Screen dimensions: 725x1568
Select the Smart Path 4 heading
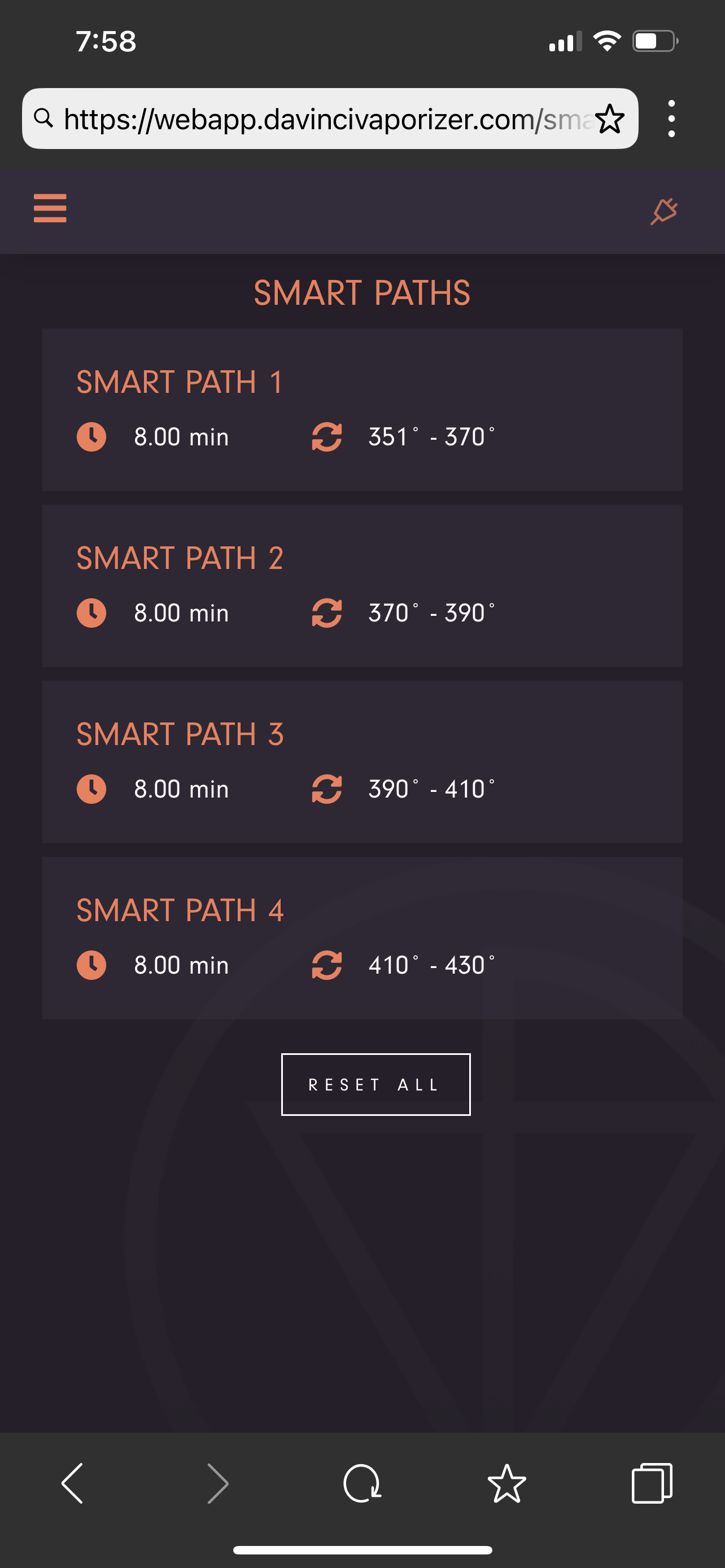(x=180, y=910)
